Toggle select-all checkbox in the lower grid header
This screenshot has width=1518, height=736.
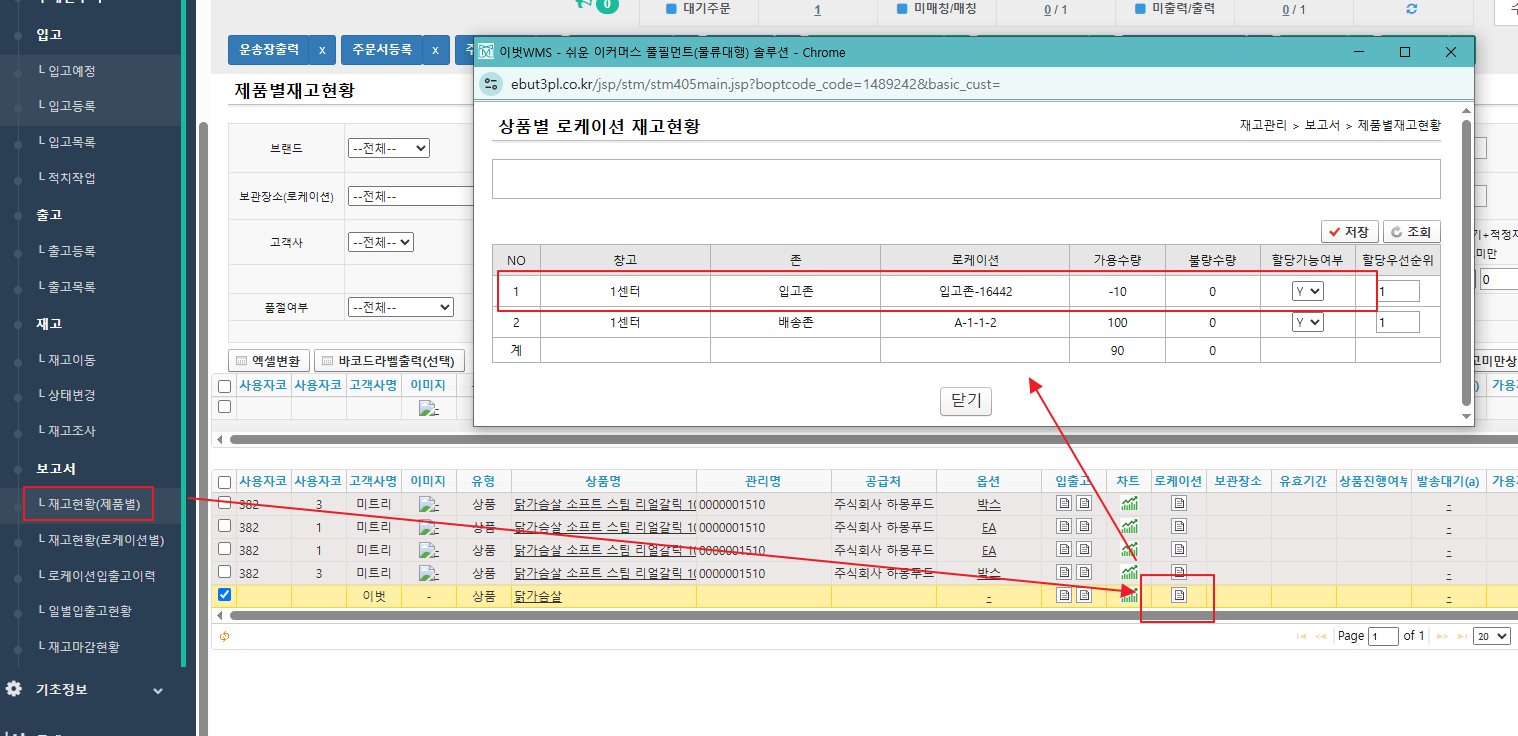tap(225, 482)
